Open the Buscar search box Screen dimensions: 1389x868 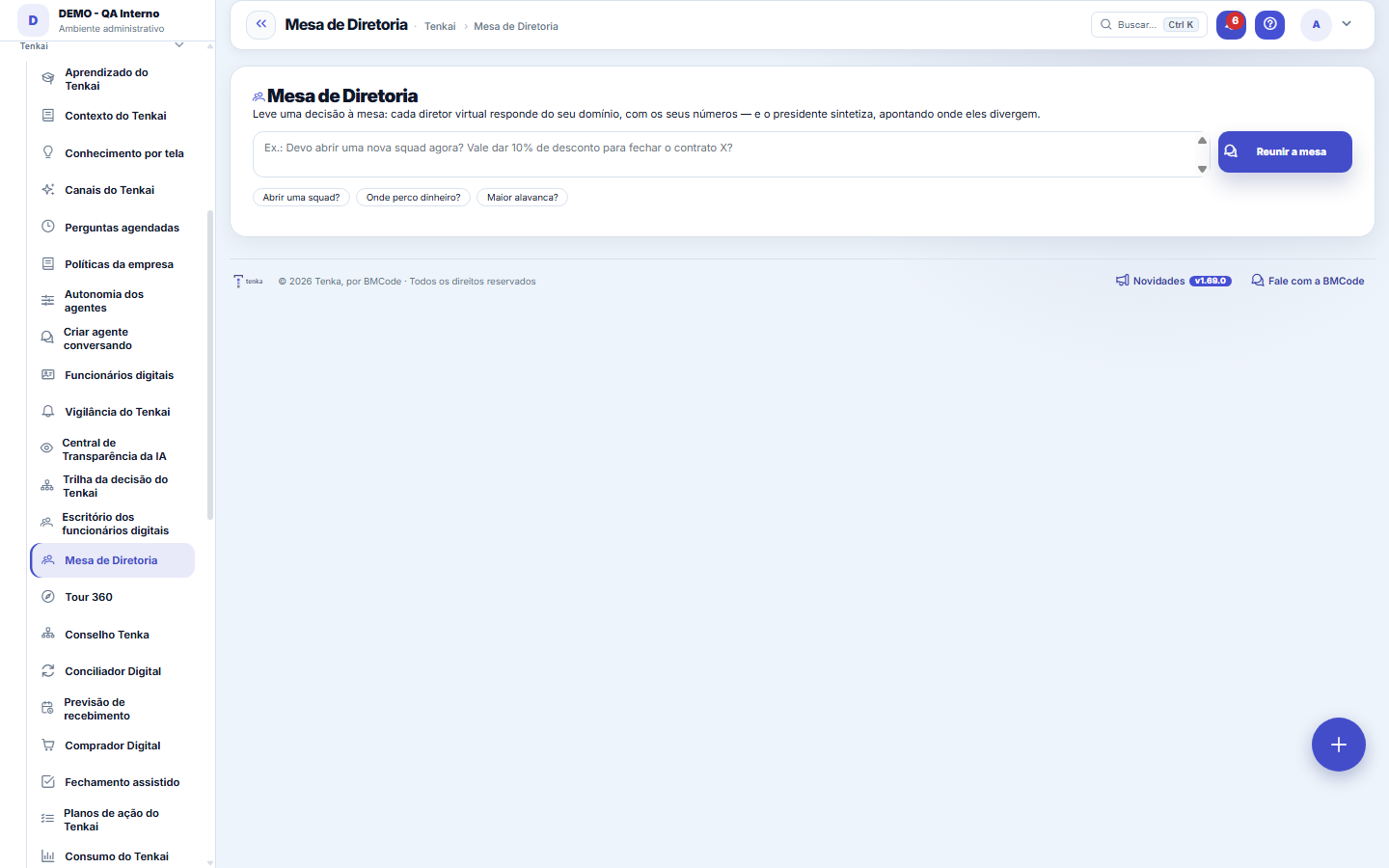[1149, 24]
